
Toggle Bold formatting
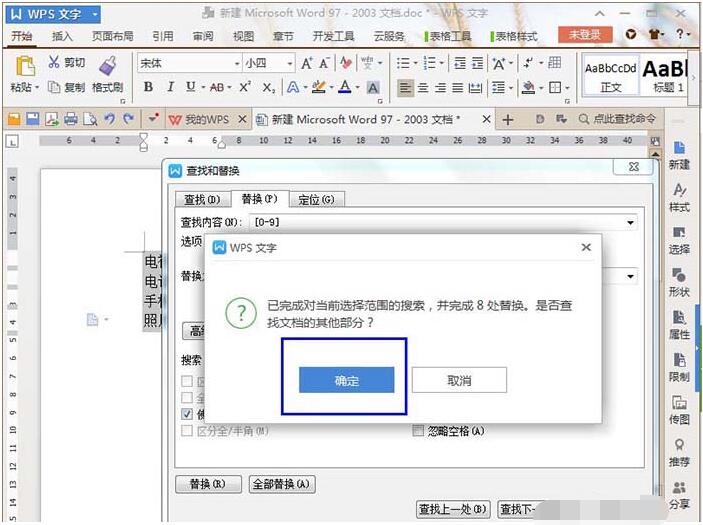click(x=148, y=87)
